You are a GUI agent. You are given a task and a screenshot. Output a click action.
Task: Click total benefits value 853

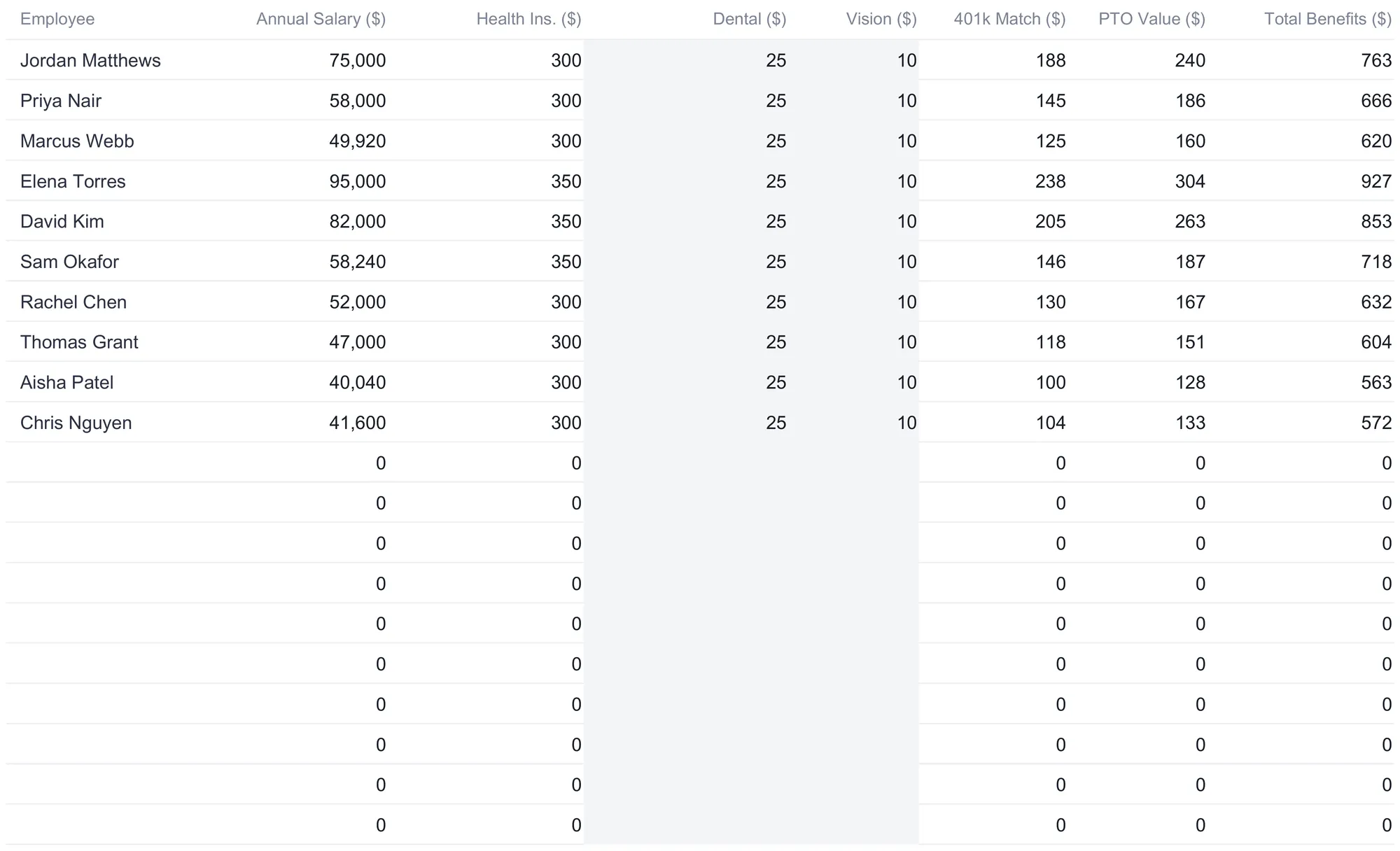point(1376,221)
